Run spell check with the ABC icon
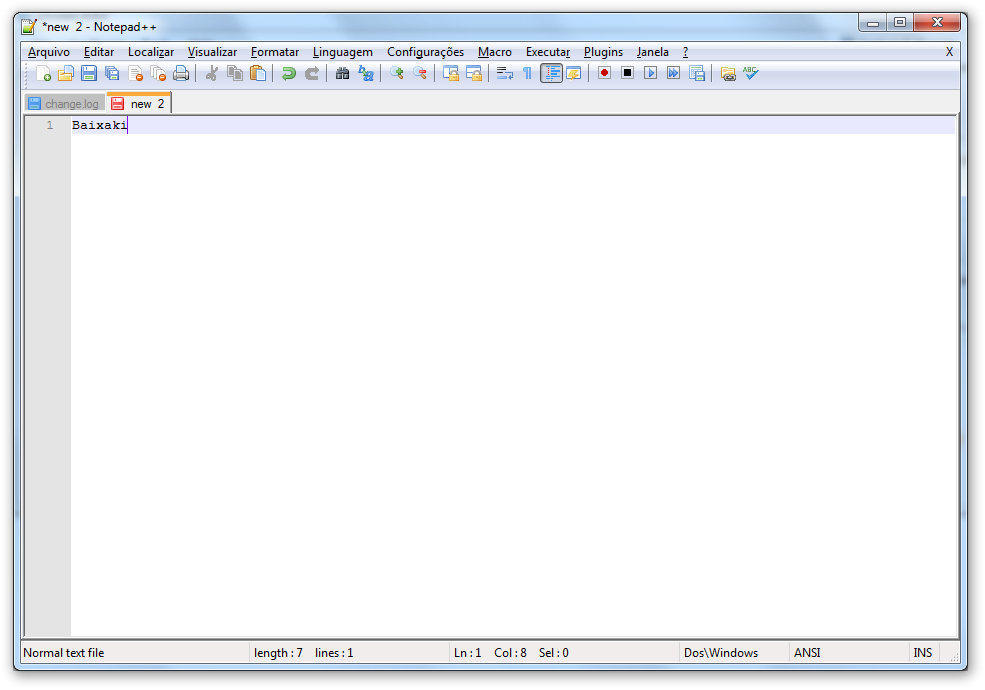Screen dimensions: 985x690 (751, 74)
